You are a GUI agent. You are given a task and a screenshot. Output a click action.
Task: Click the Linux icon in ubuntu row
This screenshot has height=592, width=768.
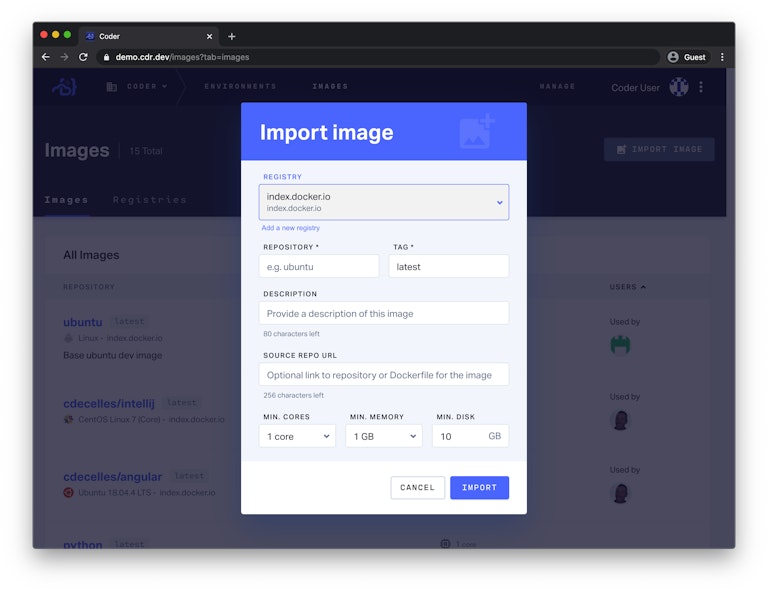(69, 338)
